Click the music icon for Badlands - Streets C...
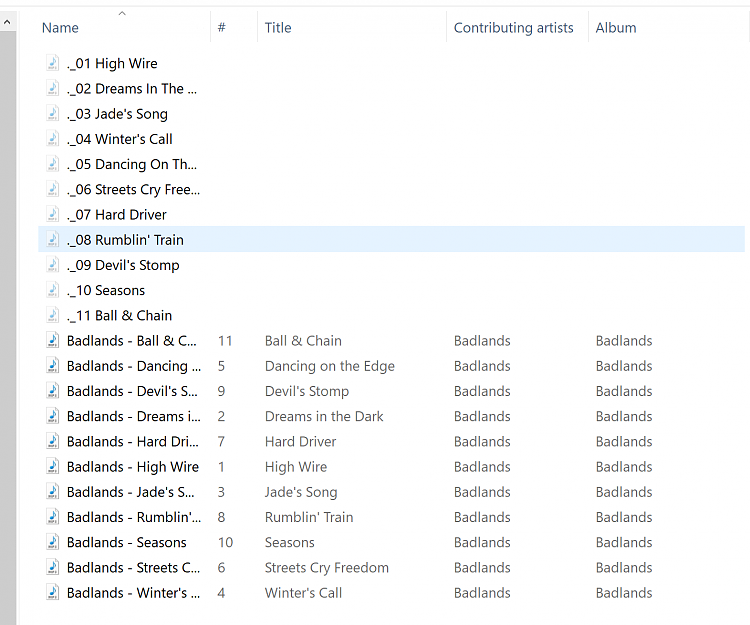The image size is (750, 625). click(x=53, y=568)
